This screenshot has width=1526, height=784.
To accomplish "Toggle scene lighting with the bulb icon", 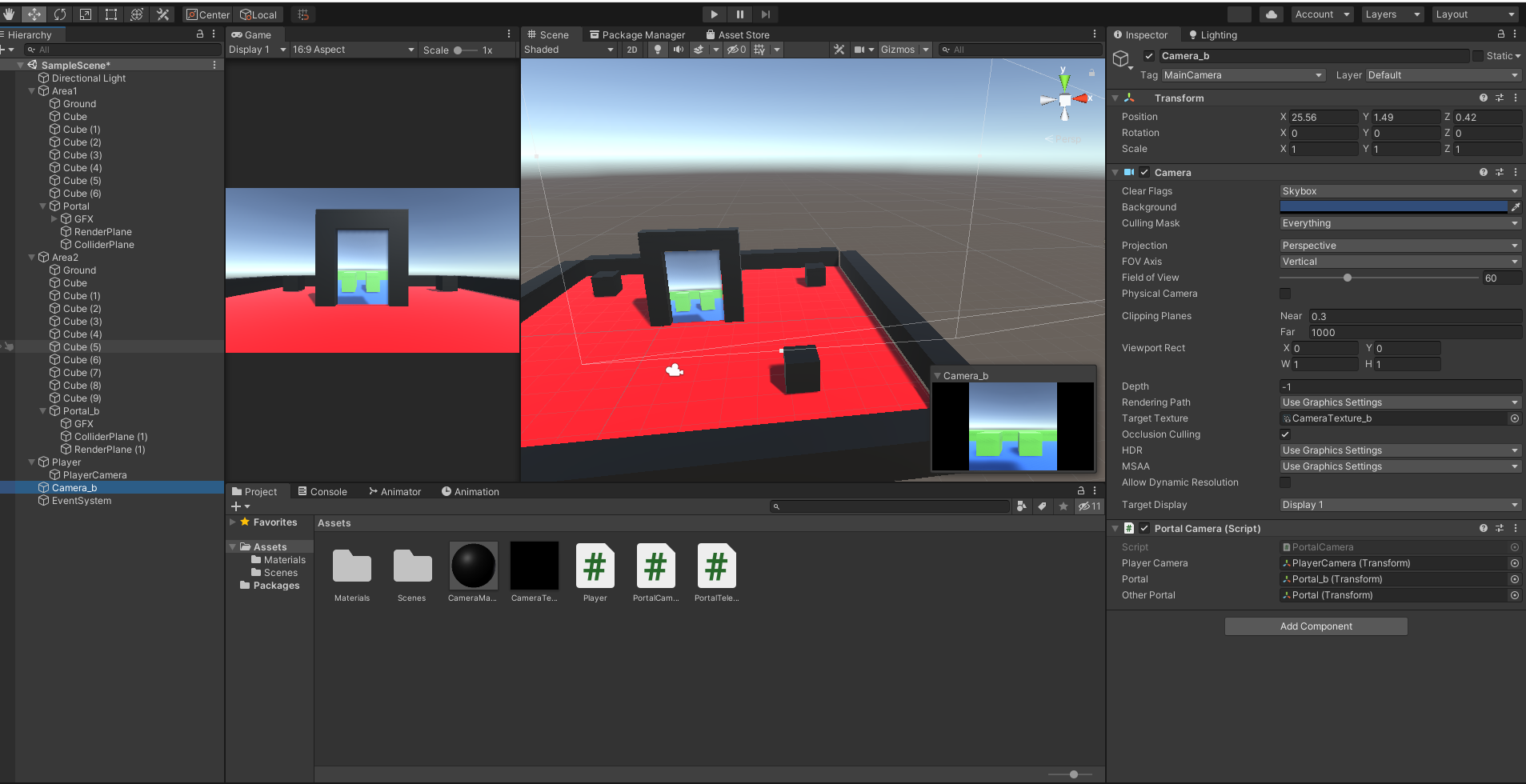I will 657,49.
